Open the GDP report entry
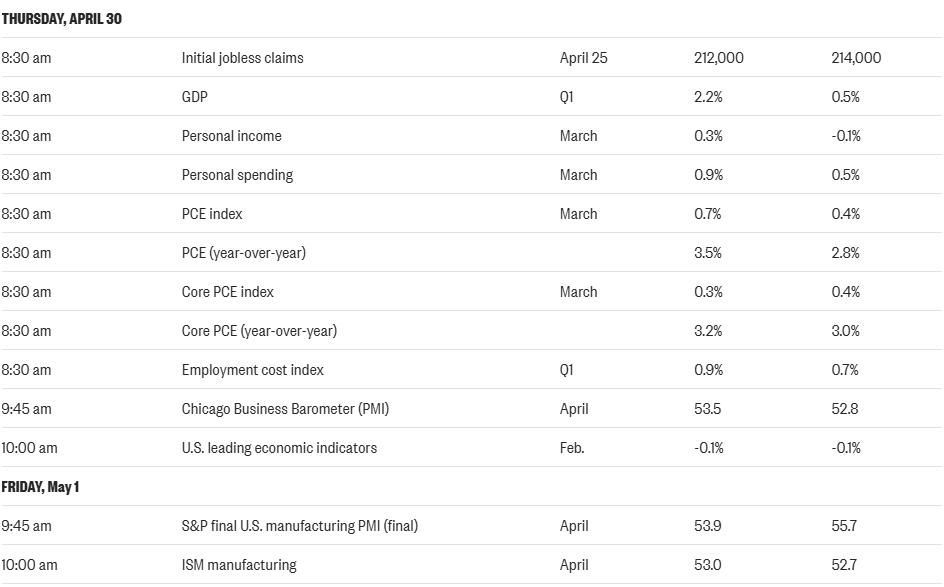 (x=195, y=97)
